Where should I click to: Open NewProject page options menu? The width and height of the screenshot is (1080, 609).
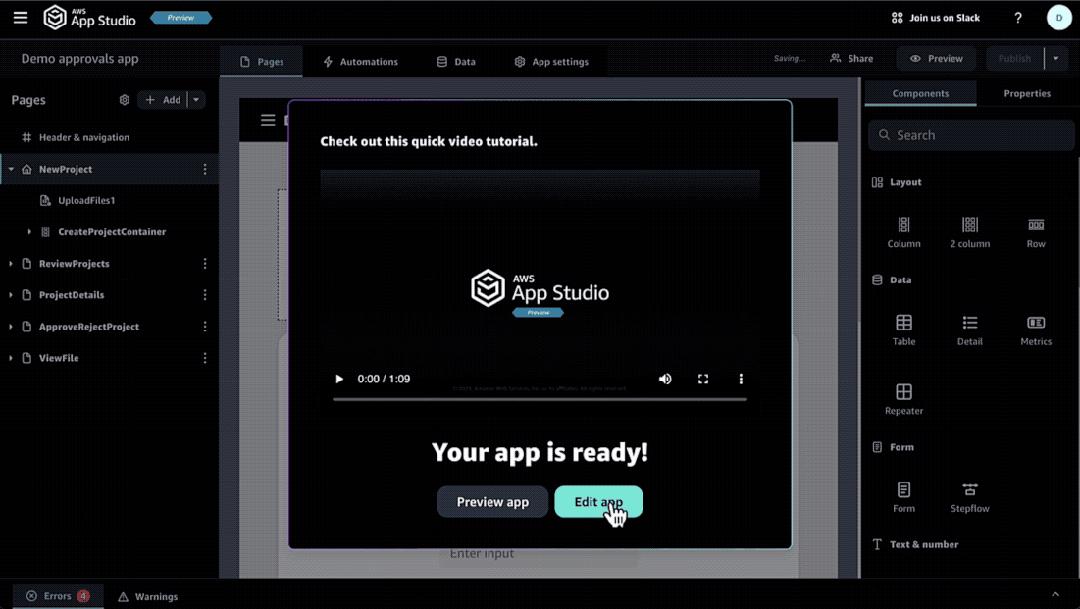click(205, 169)
